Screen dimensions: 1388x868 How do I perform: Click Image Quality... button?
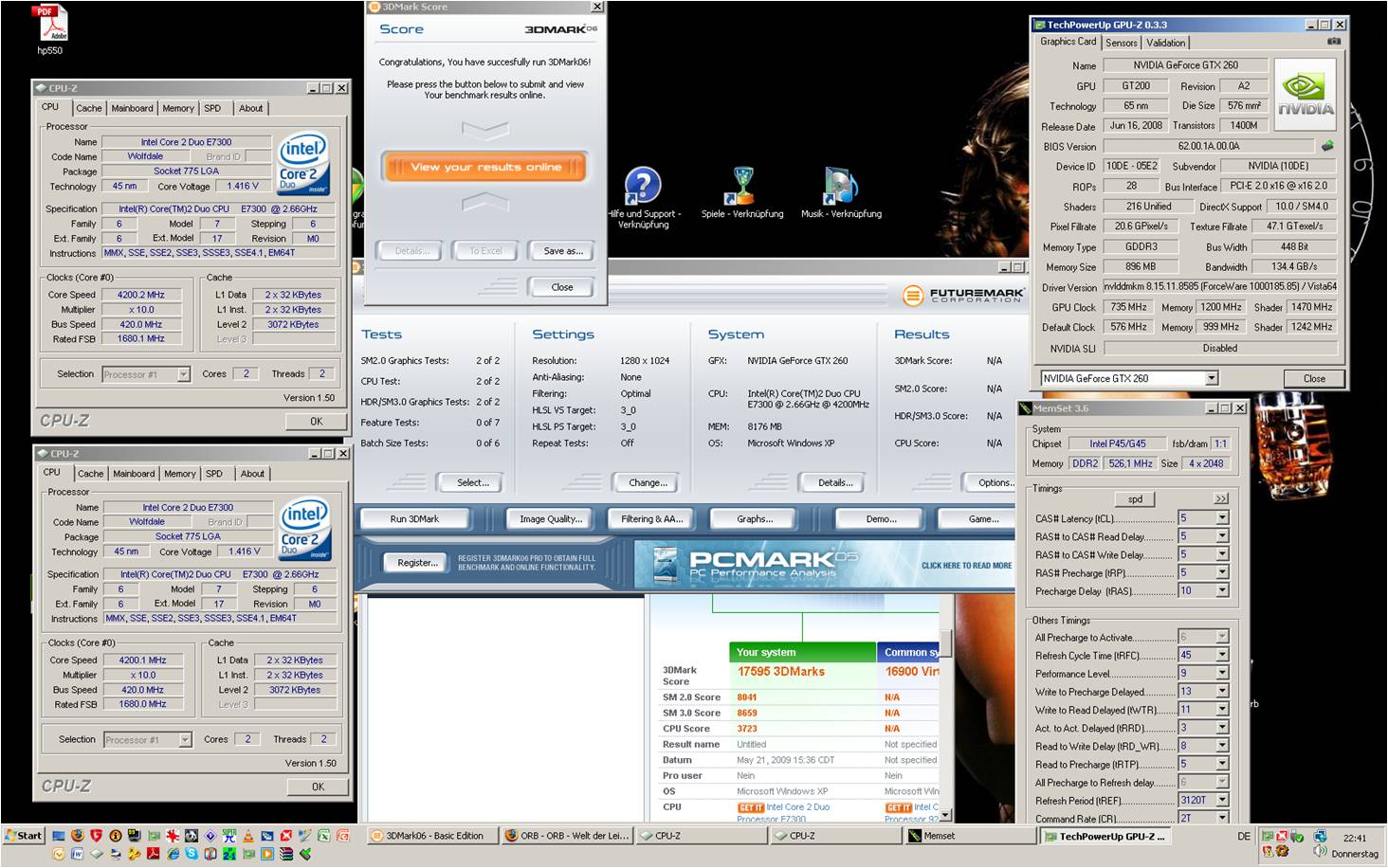(551, 519)
